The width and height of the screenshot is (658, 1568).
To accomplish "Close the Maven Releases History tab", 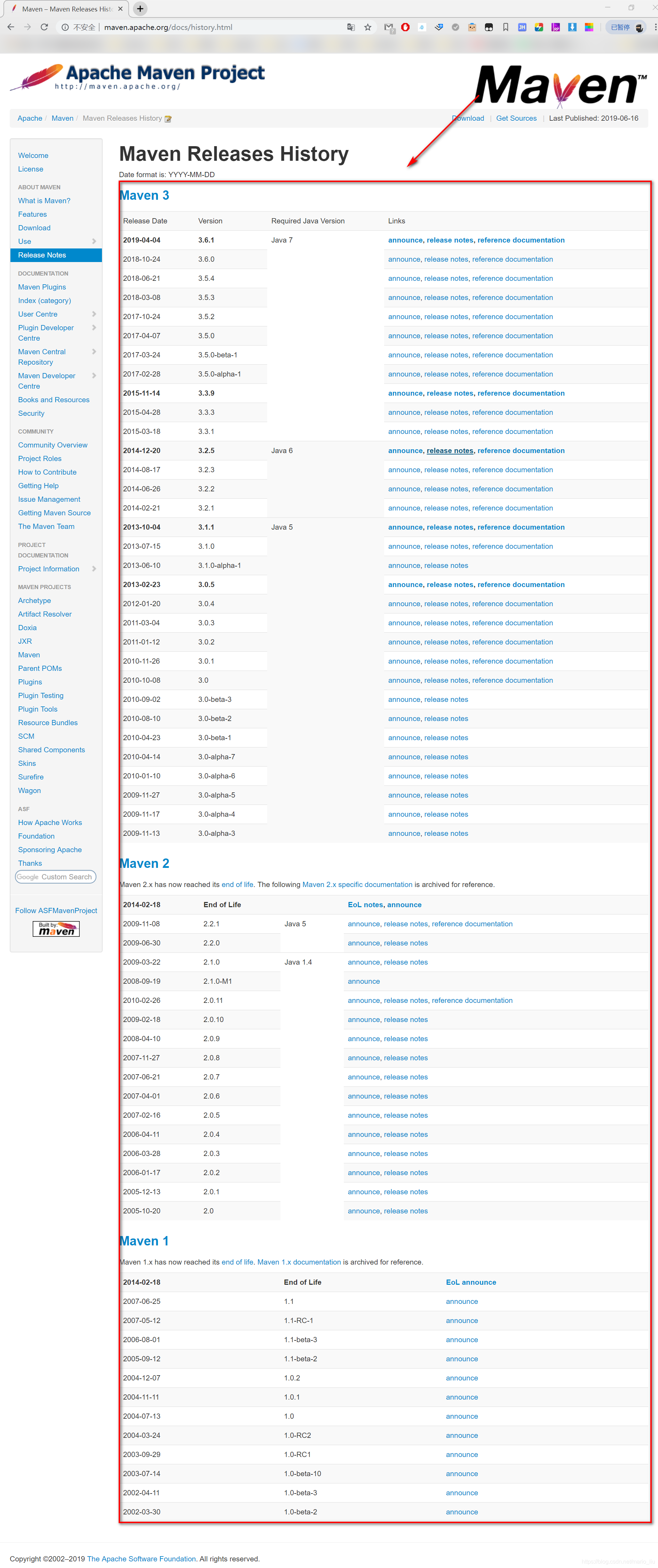I will point(120,9).
